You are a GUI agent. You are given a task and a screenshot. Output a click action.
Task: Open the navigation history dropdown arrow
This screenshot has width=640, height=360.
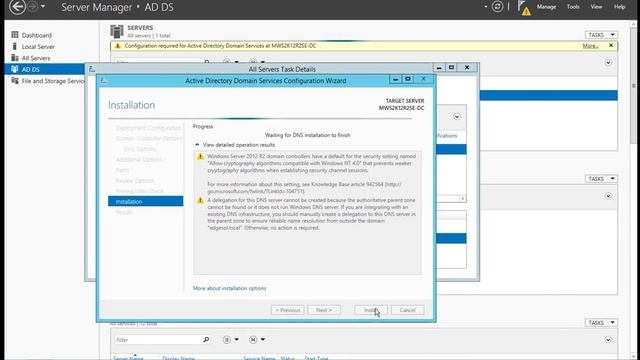pyautogui.click(x=43, y=7)
